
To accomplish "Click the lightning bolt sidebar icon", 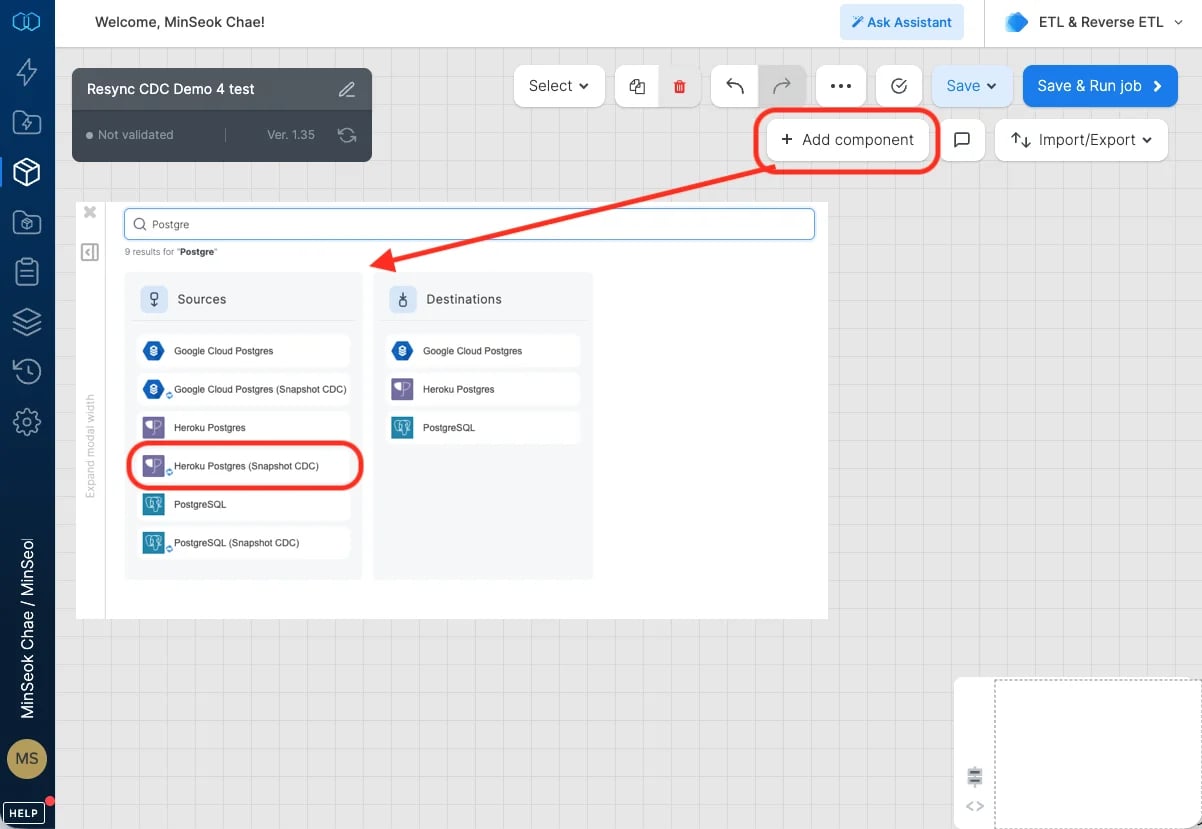I will point(27,71).
